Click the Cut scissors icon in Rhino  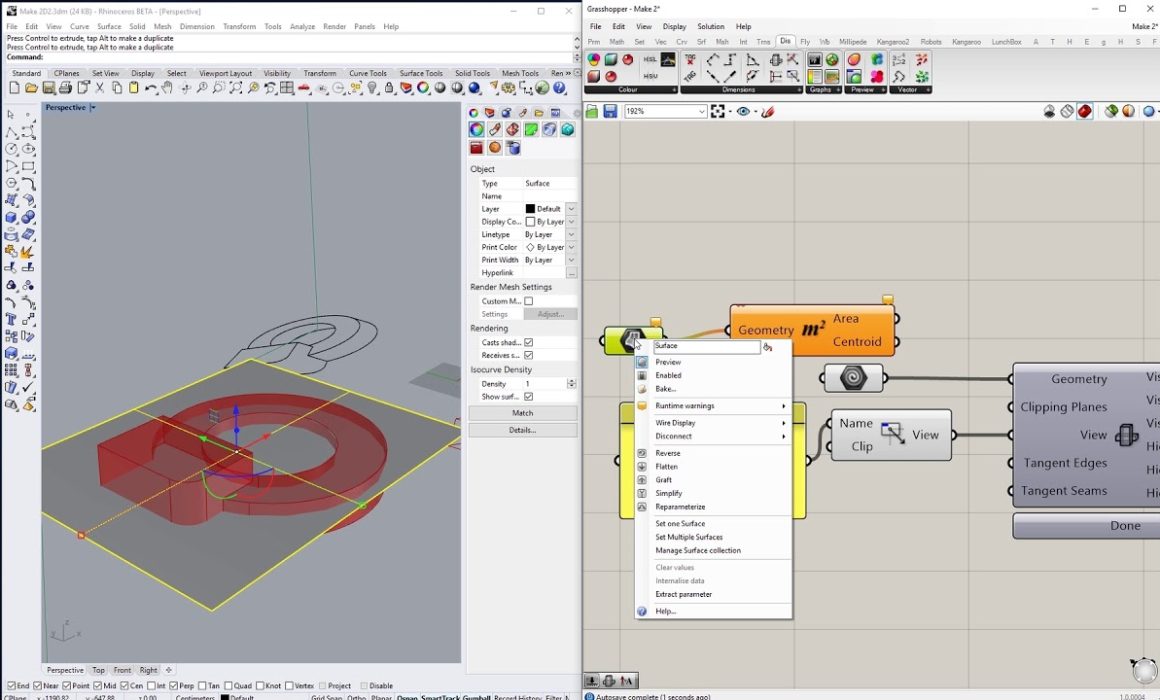pyautogui.click(x=99, y=88)
